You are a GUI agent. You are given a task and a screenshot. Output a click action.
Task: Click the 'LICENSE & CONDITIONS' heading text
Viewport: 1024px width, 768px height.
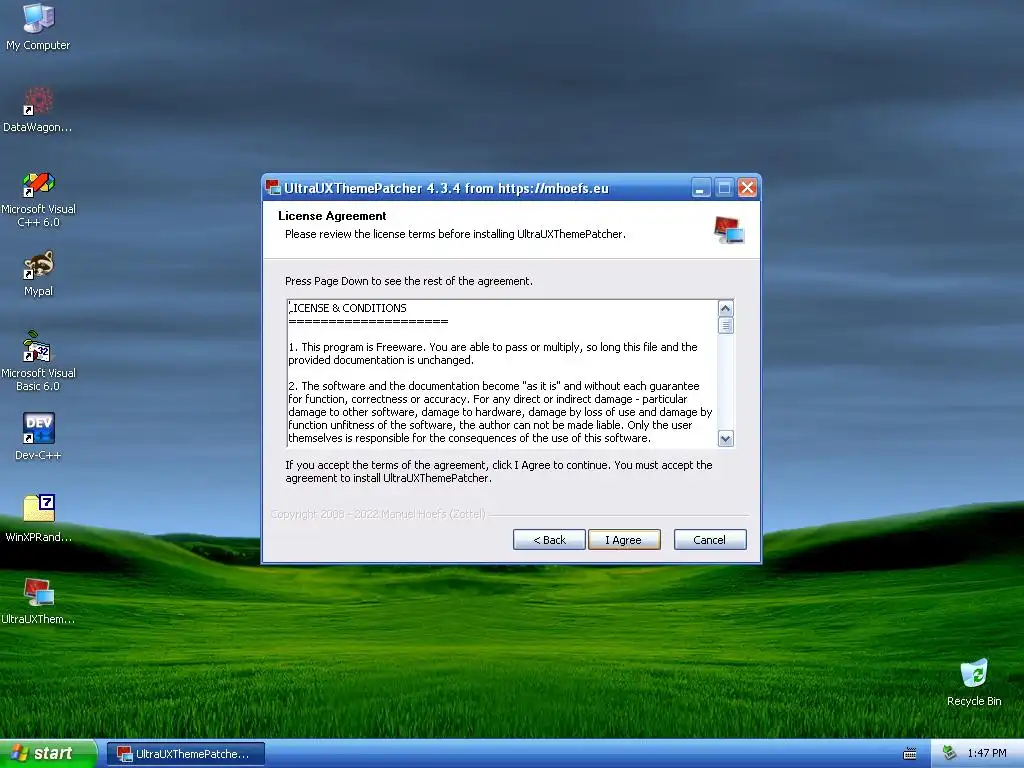[348, 308]
